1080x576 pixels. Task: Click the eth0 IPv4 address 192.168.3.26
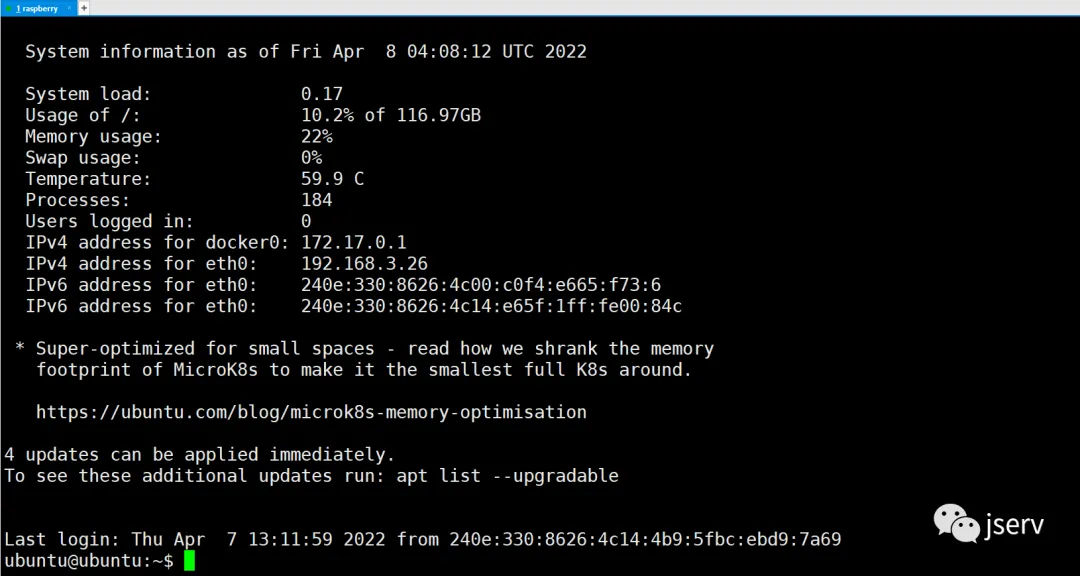coord(364,263)
